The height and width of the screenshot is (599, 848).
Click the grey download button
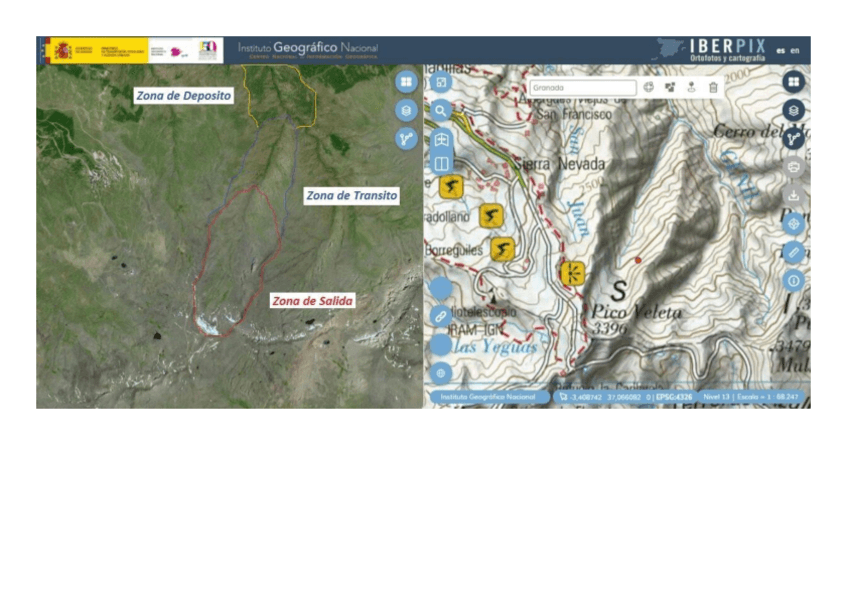pos(793,195)
